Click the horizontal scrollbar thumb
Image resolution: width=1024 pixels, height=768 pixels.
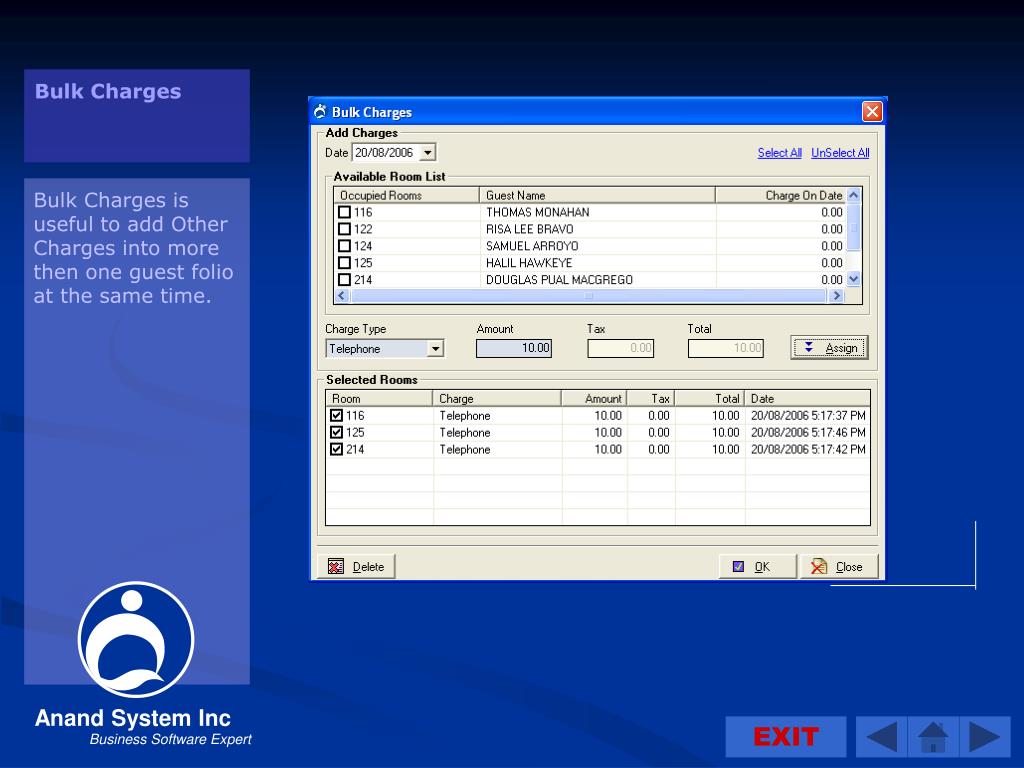click(x=588, y=296)
